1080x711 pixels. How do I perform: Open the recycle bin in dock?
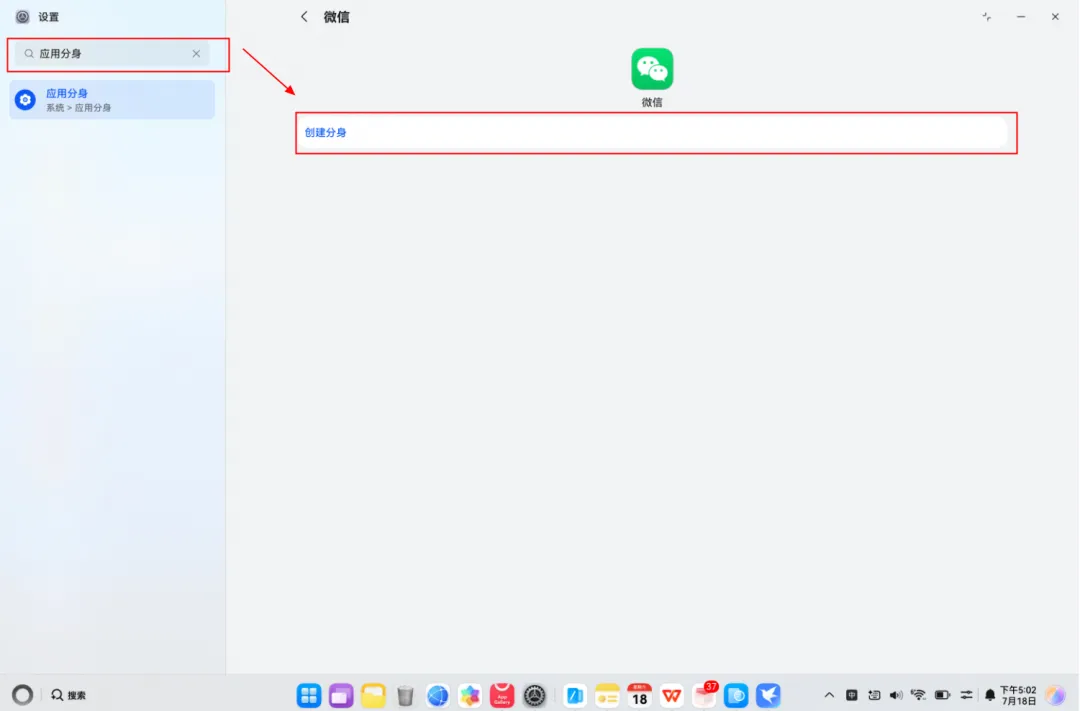[x=405, y=695]
